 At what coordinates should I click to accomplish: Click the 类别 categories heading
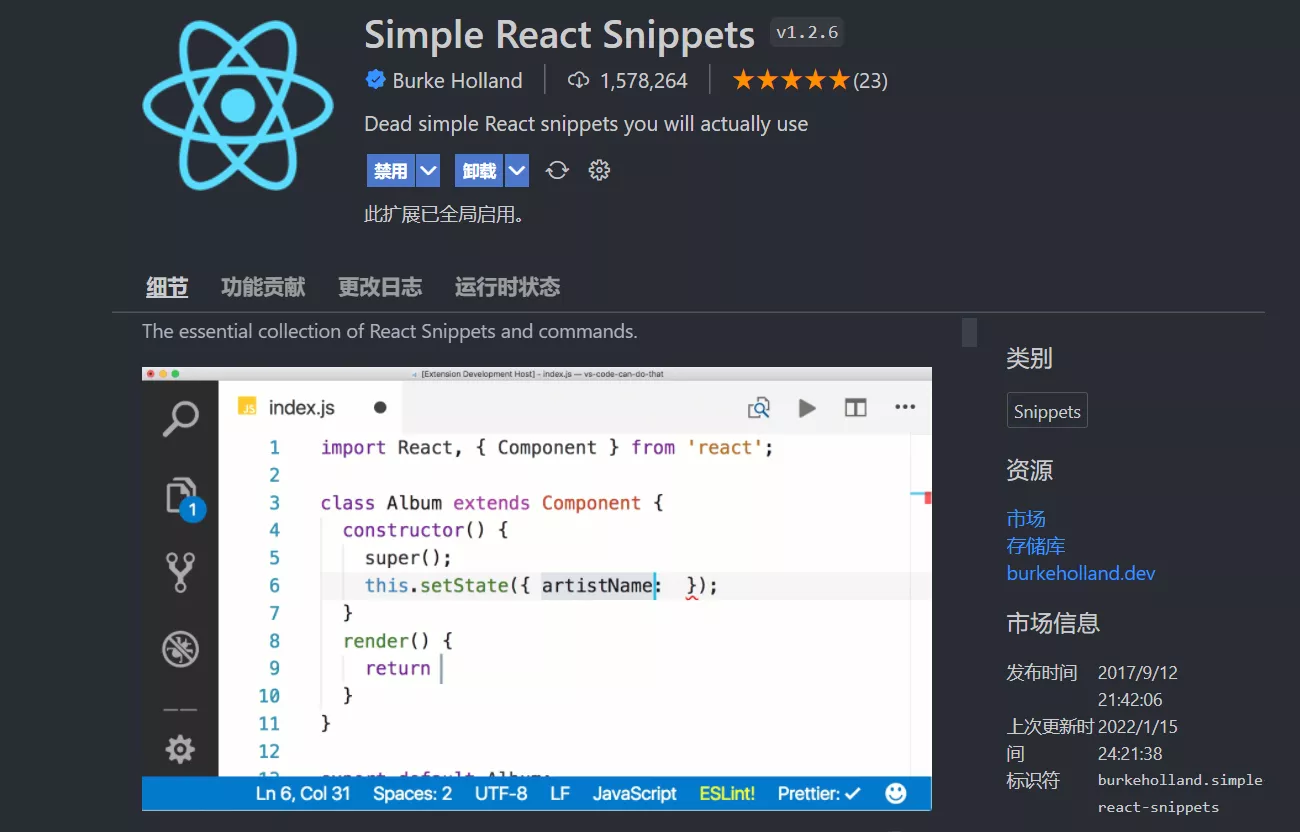tap(1029, 358)
